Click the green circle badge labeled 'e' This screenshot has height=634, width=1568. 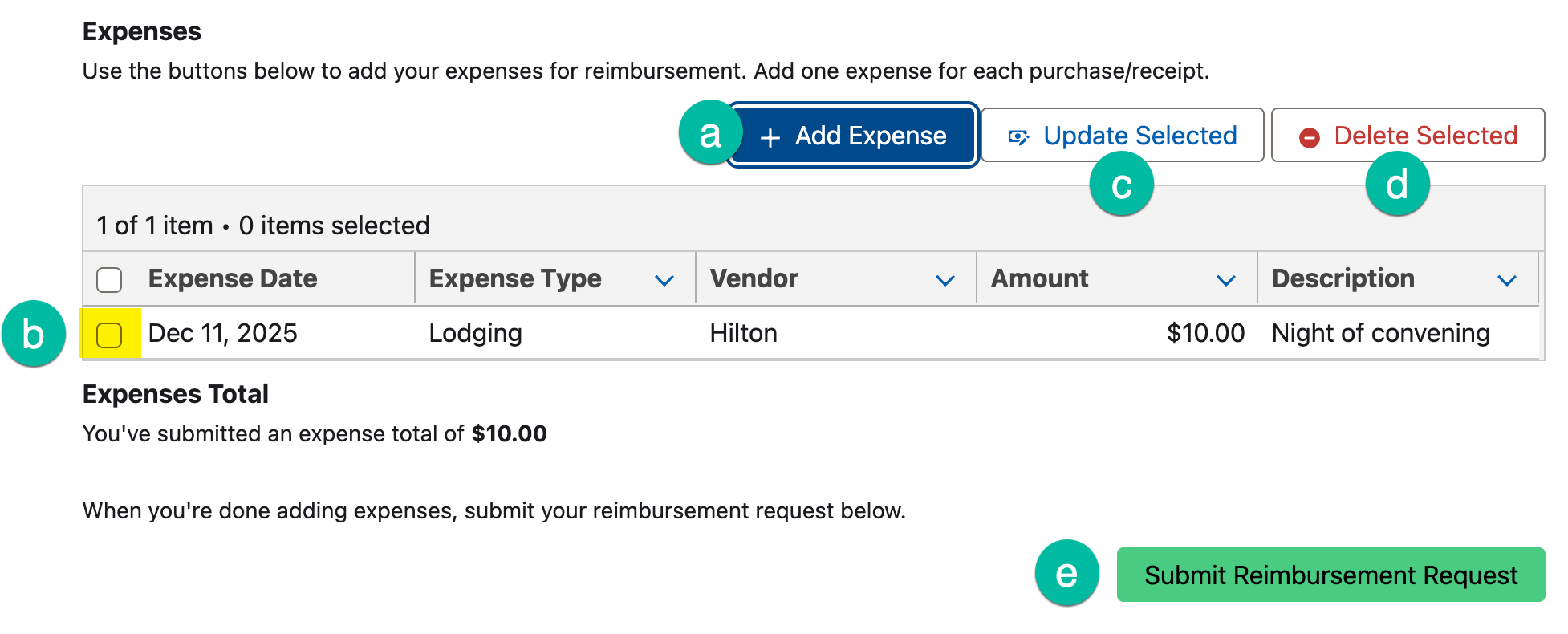[1066, 573]
